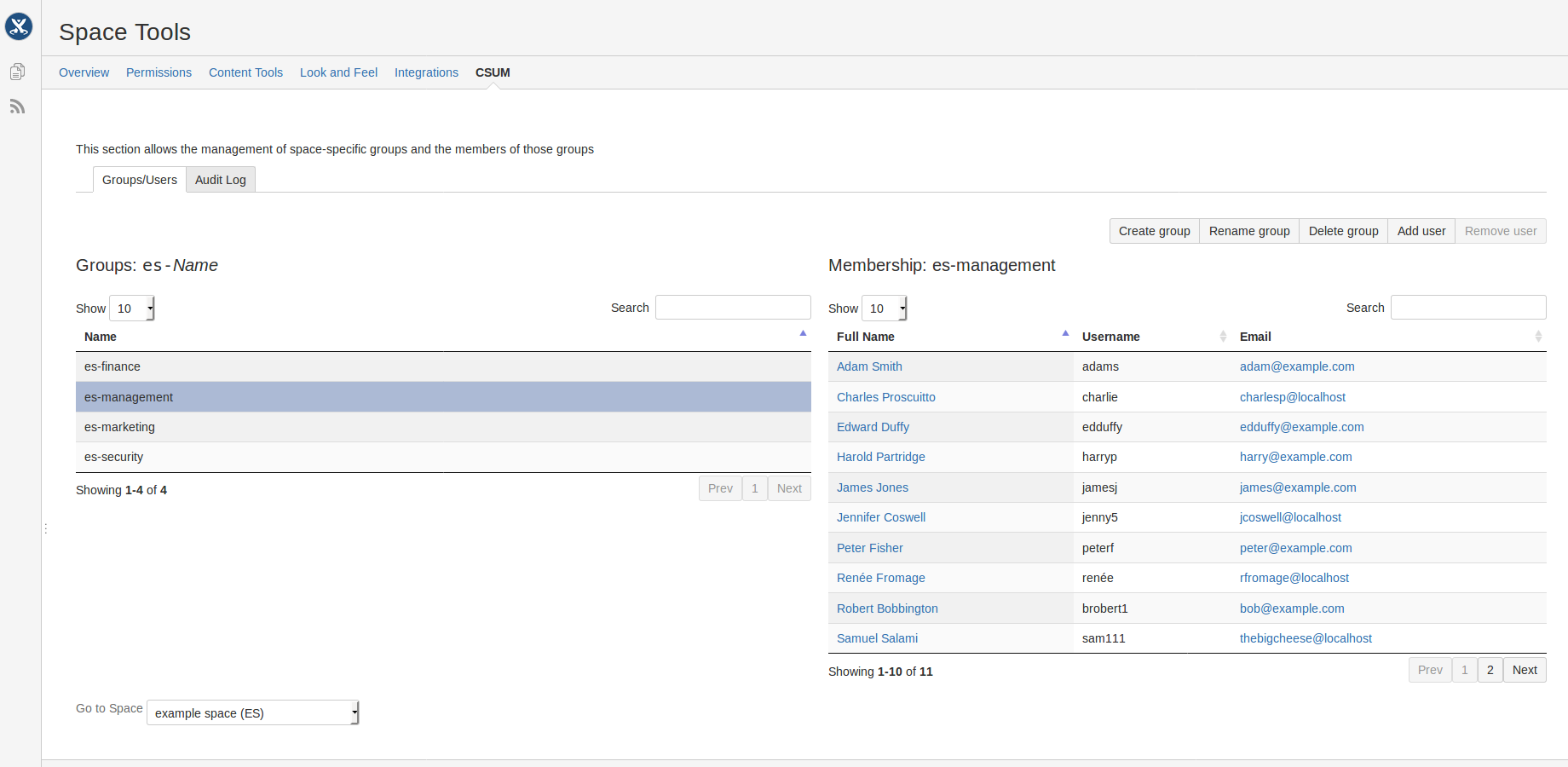Select the es-security group row
Screen dimensions: 1568x767
[x=443, y=457]
